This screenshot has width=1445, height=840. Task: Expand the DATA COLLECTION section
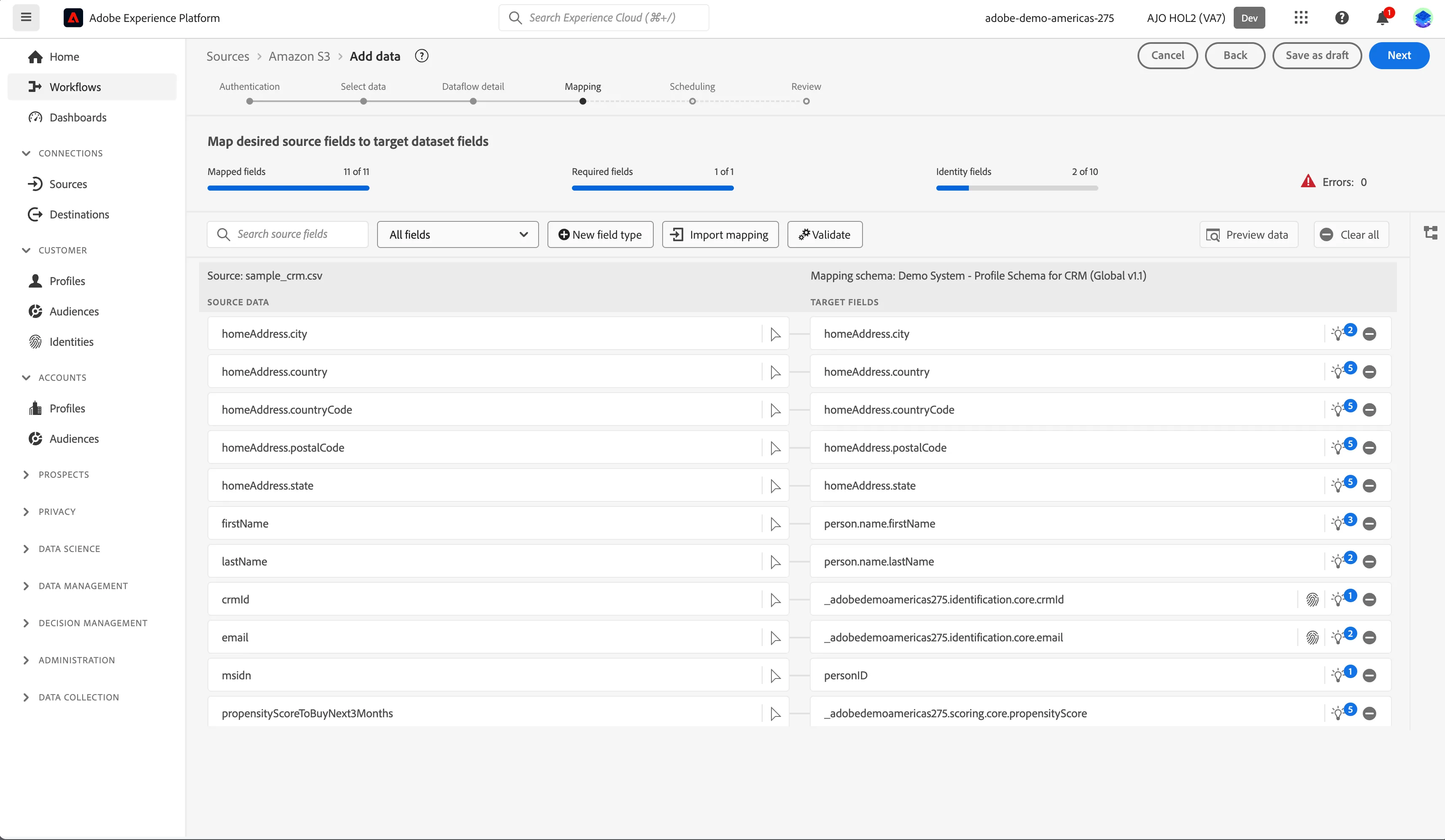click(x=26, y=697)
